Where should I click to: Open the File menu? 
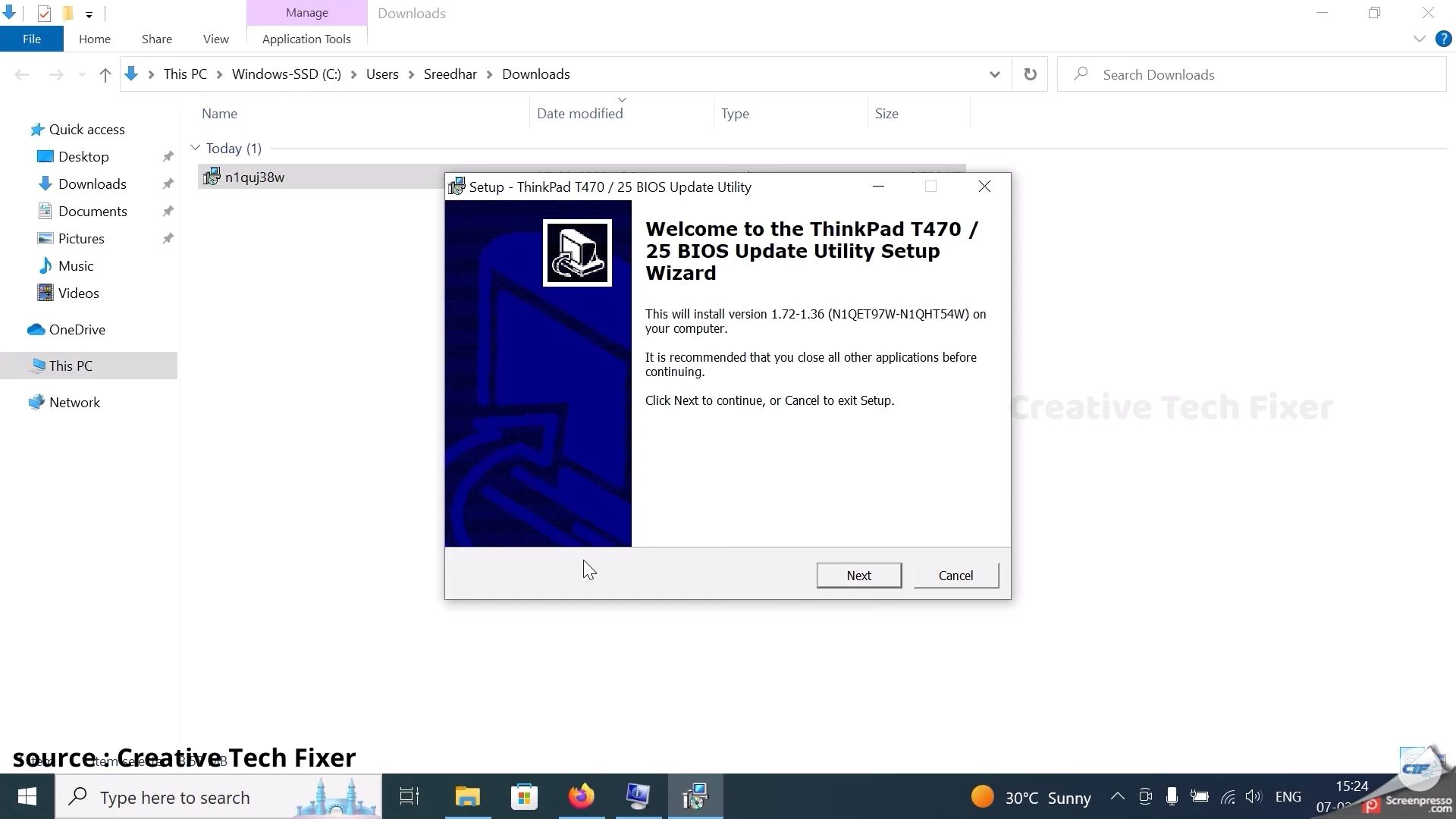coord(32,39)
